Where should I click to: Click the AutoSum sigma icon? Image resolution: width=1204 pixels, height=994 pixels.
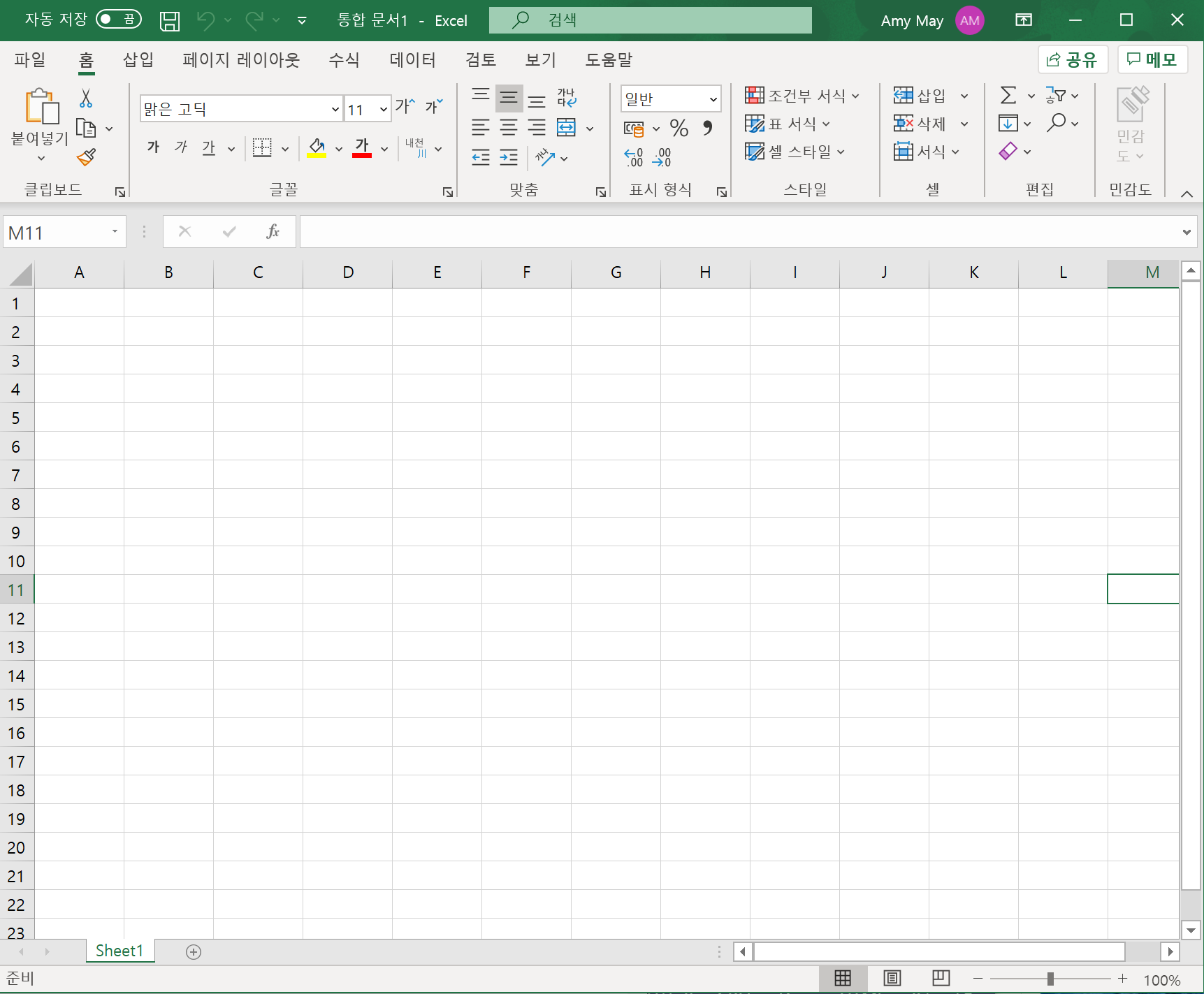[x=1008, y=95]
